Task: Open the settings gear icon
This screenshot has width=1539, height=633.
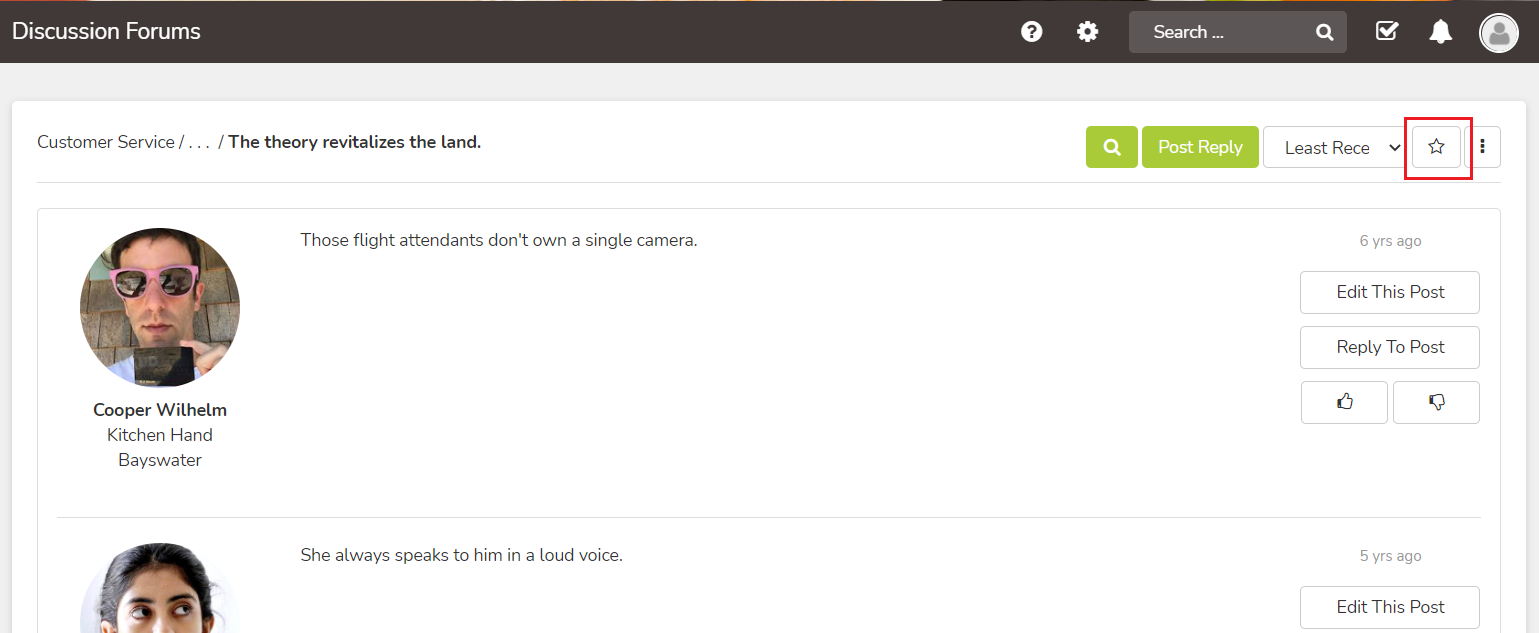Action: 1087,32
